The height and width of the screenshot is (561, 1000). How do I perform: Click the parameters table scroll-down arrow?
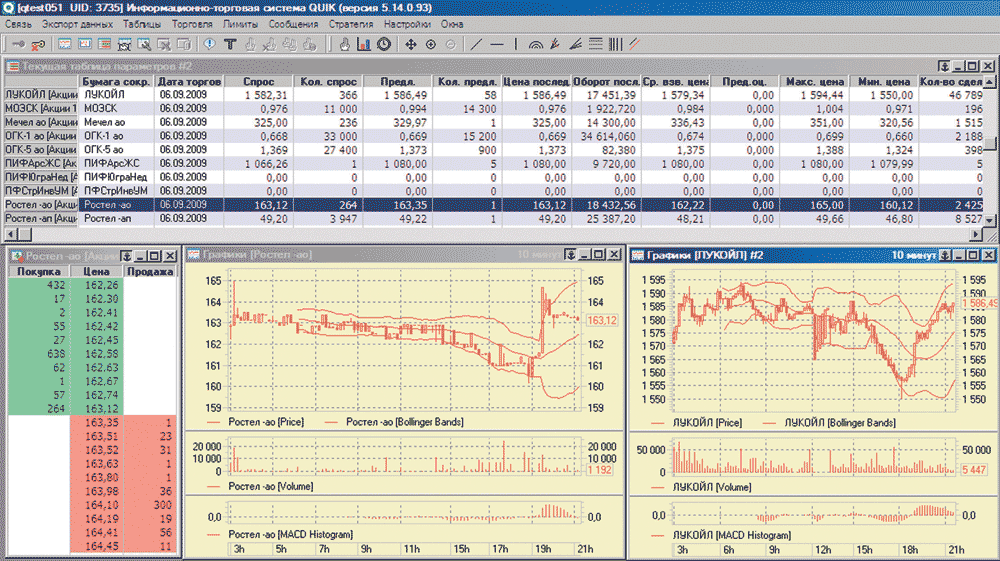(989, 219)
